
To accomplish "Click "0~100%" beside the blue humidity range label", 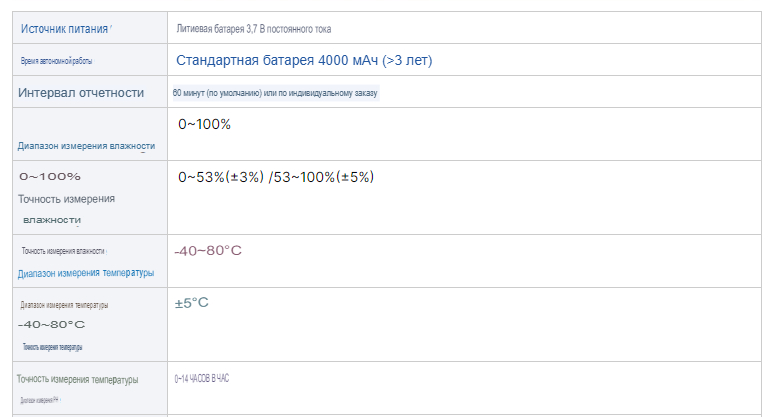I will (x=204, y=125).
